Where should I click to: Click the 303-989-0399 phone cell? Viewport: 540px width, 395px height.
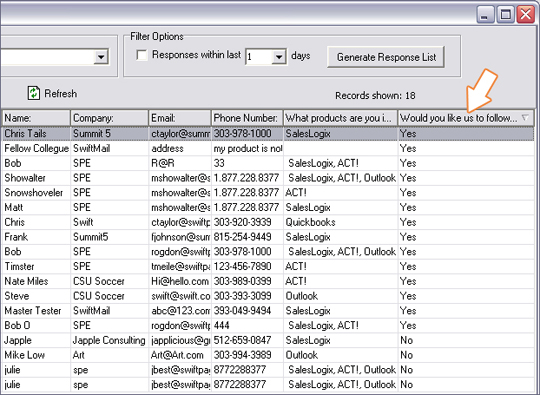[247, 281]
